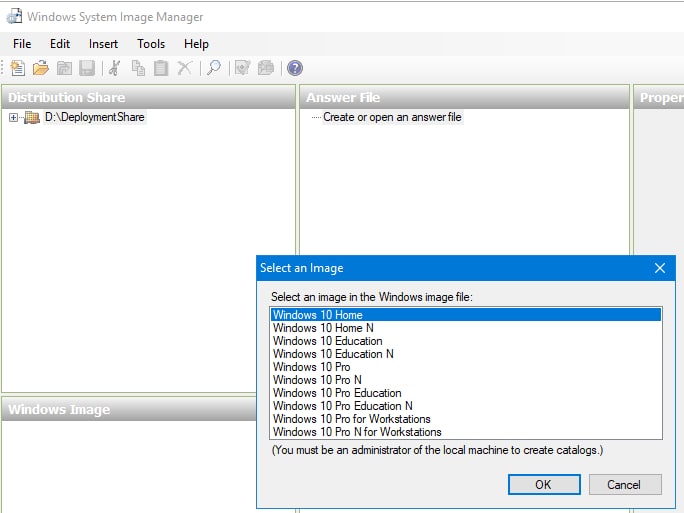Viewport: 684px width, 513px height.
Task: Select D:\DeploymentShare in Distribution Share
Action: [x=95, y=117]
